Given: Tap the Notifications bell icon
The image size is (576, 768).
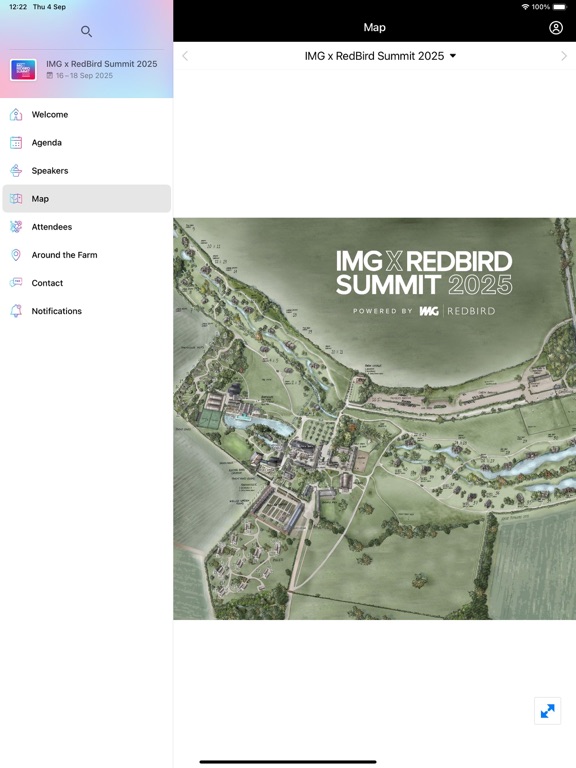Looking at the screenshot, I should 16,311.
